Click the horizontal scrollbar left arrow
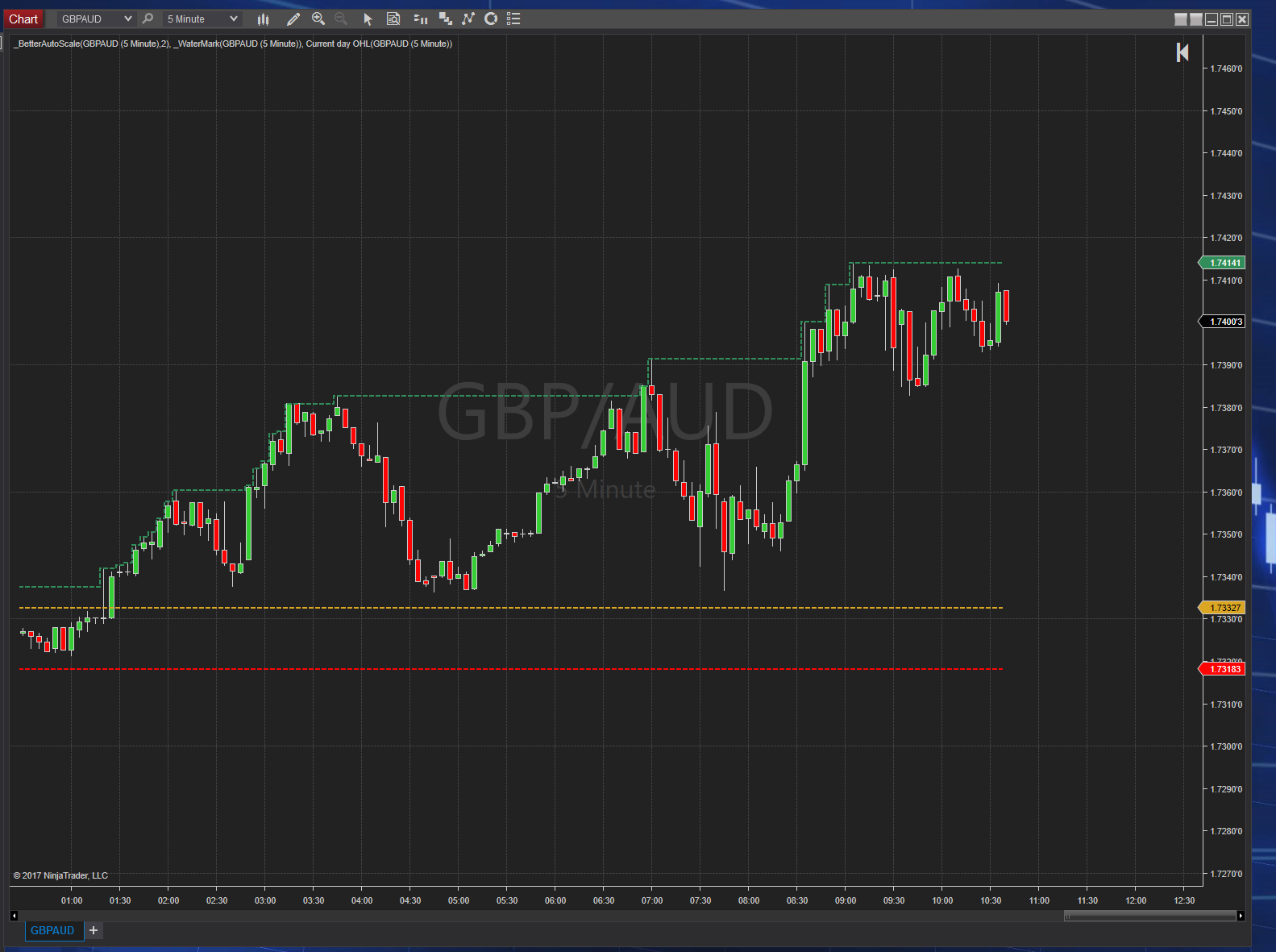The width and height of the screenshot is (1276, 952). (x=14, y=916)
